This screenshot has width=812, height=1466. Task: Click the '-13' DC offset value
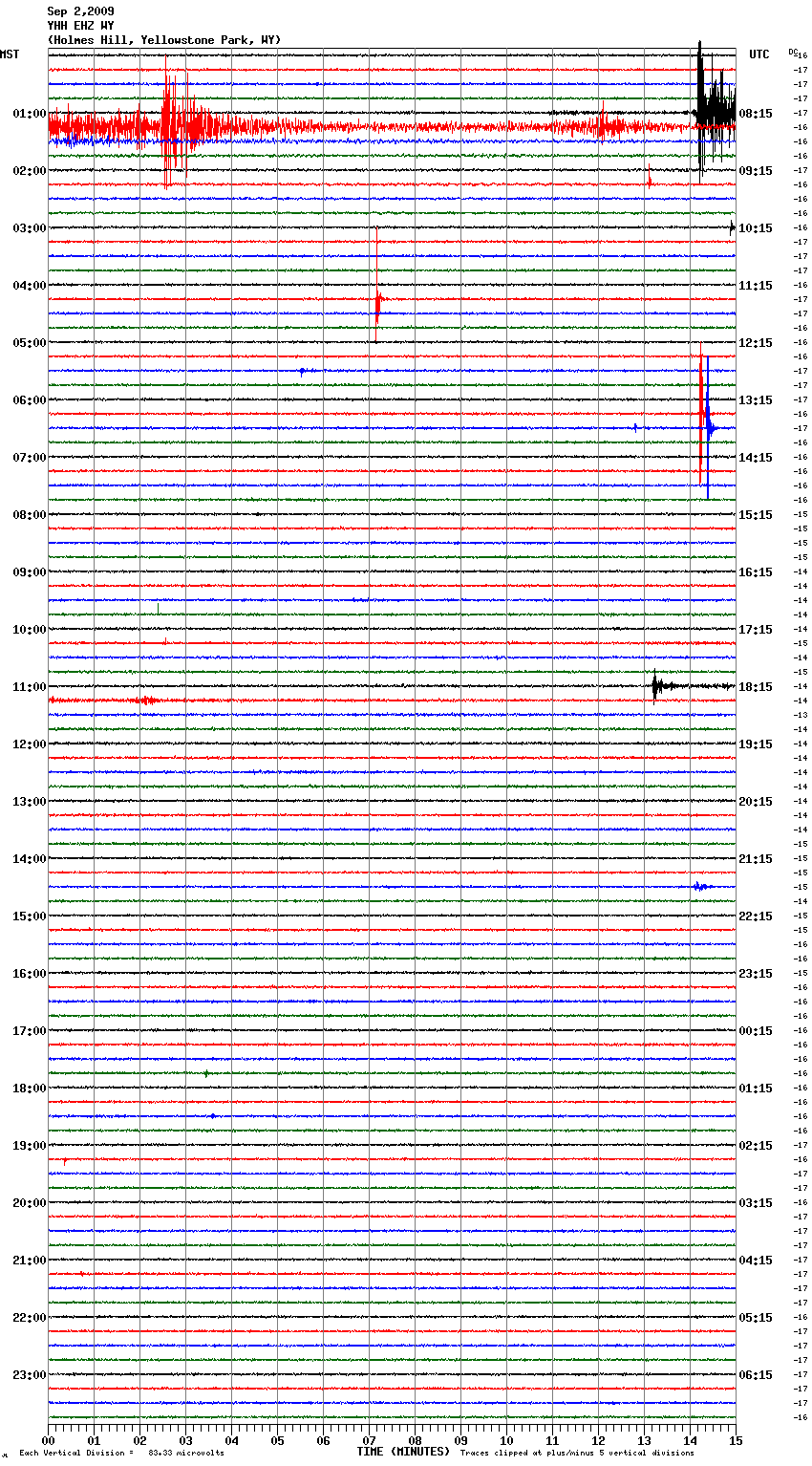(801, 715)
